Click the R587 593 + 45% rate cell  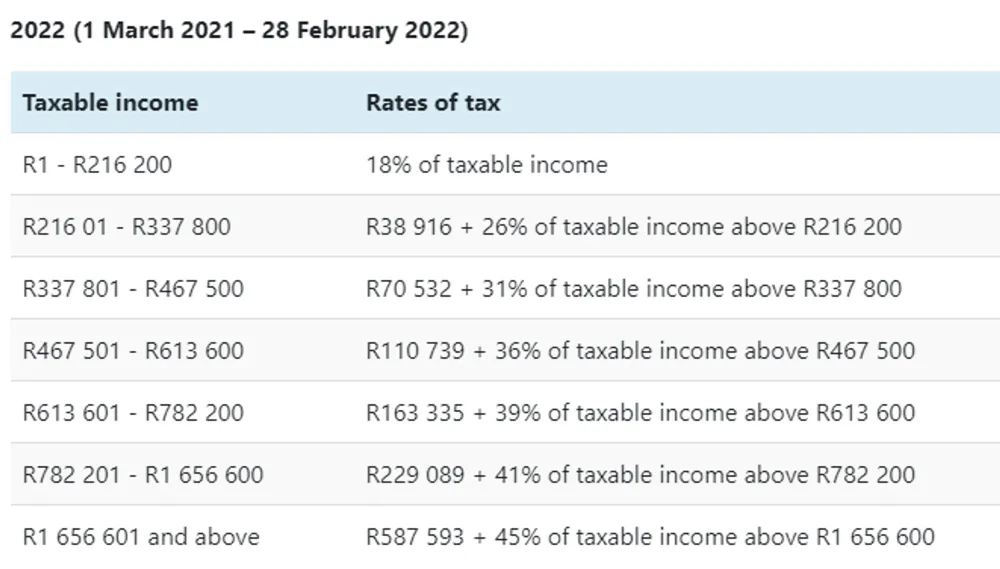[651, 536]
